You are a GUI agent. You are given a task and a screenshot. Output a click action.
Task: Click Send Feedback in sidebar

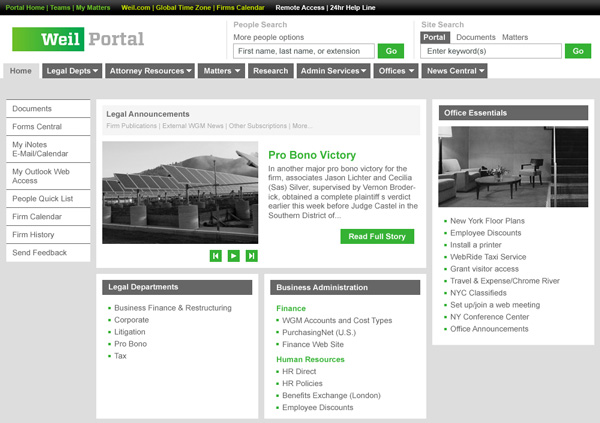pos(48,253)
